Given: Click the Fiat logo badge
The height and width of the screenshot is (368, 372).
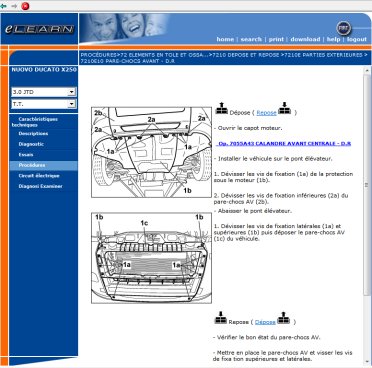Looking at the screenshot, I should pos(343,28).
